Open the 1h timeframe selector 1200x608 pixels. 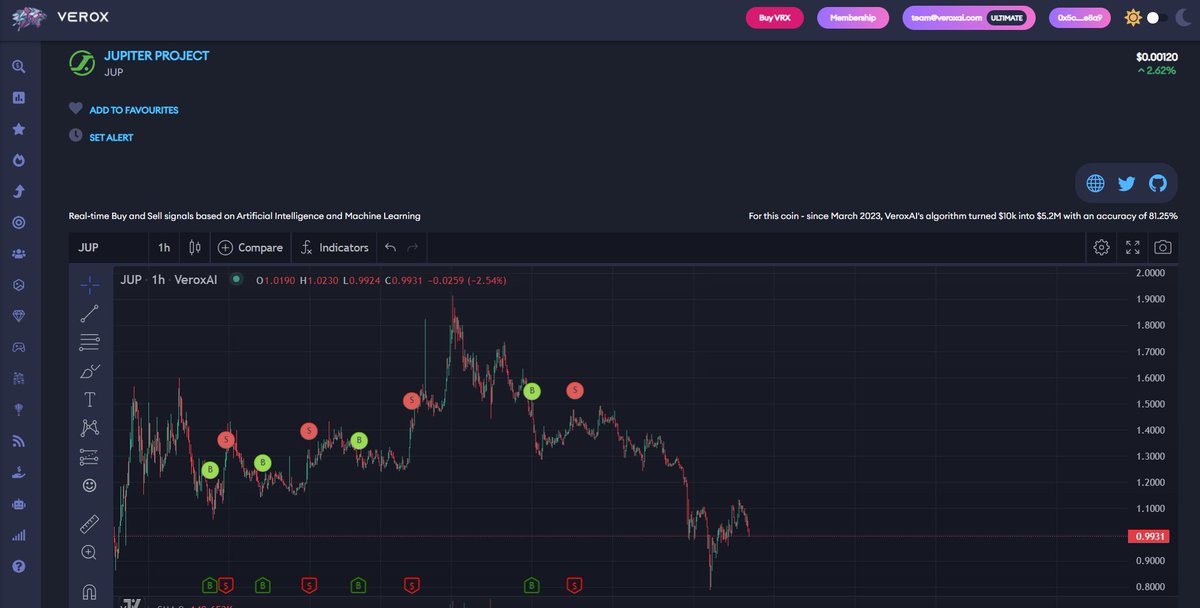click(x=164, y=247)
